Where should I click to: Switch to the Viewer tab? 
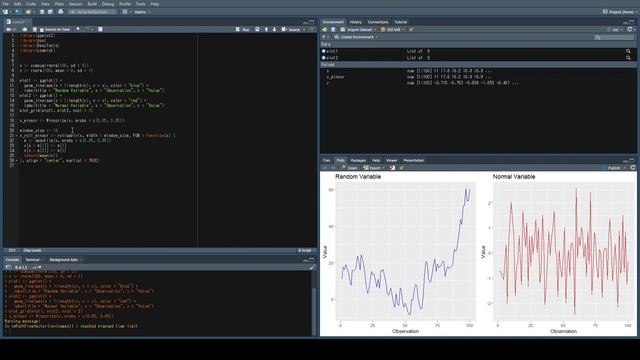(391, 160)
